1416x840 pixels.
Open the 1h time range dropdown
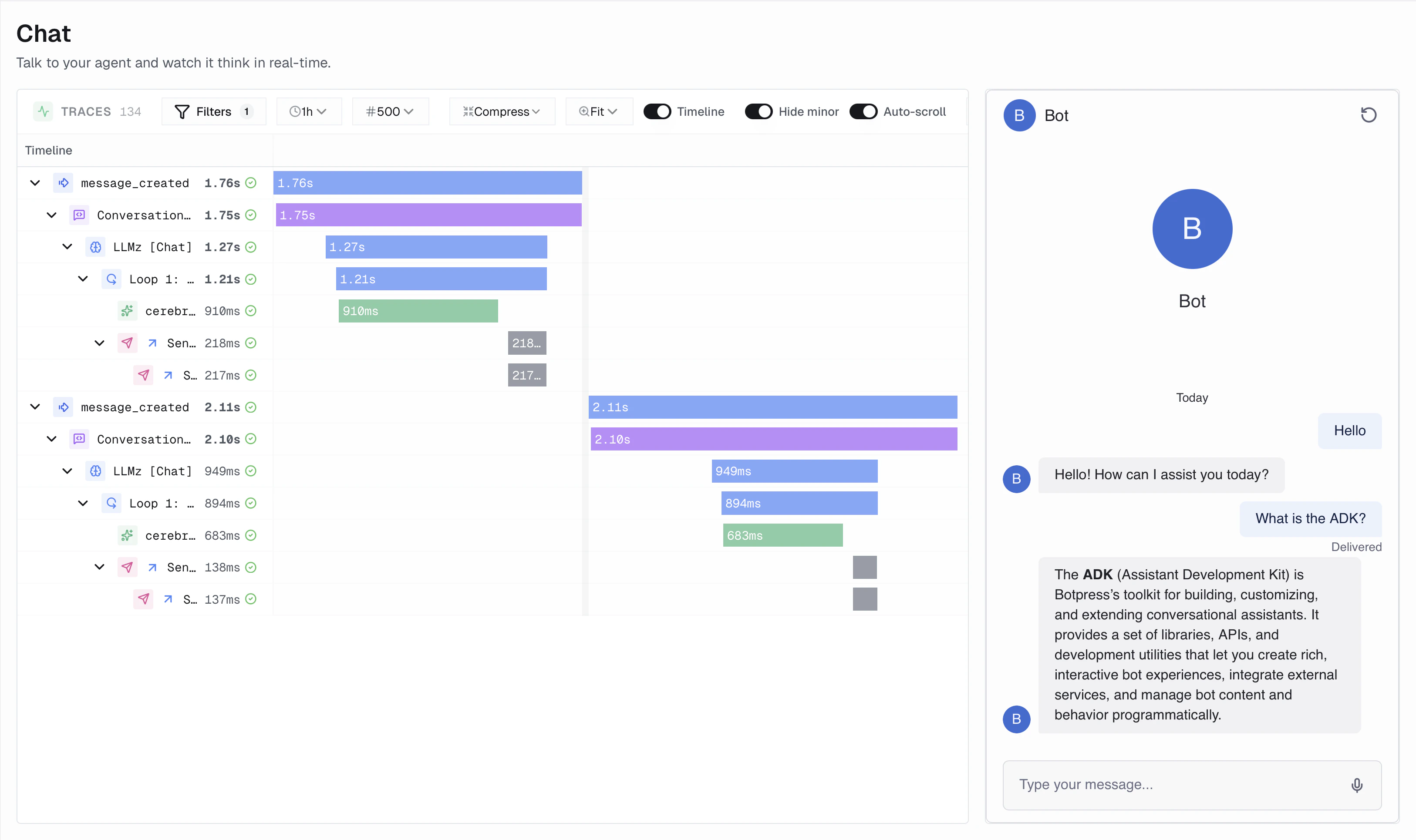pos(309,111)
